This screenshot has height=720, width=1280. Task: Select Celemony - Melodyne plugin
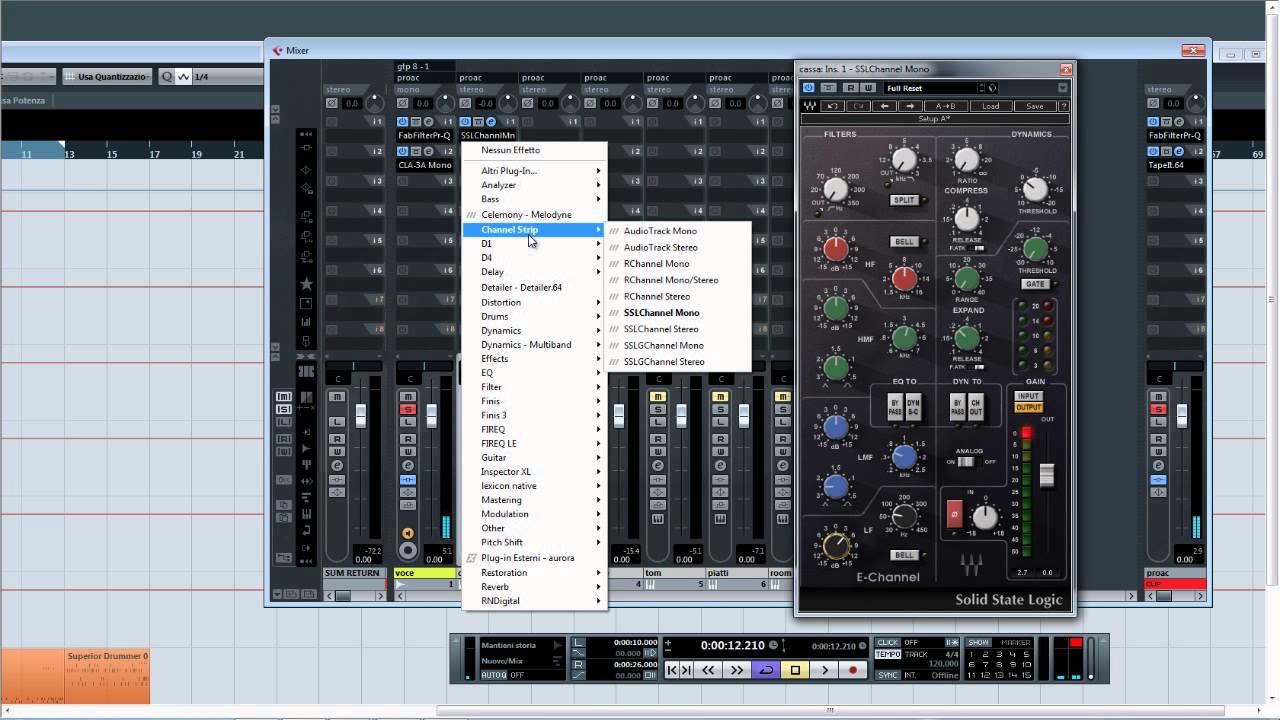(535, 215)
